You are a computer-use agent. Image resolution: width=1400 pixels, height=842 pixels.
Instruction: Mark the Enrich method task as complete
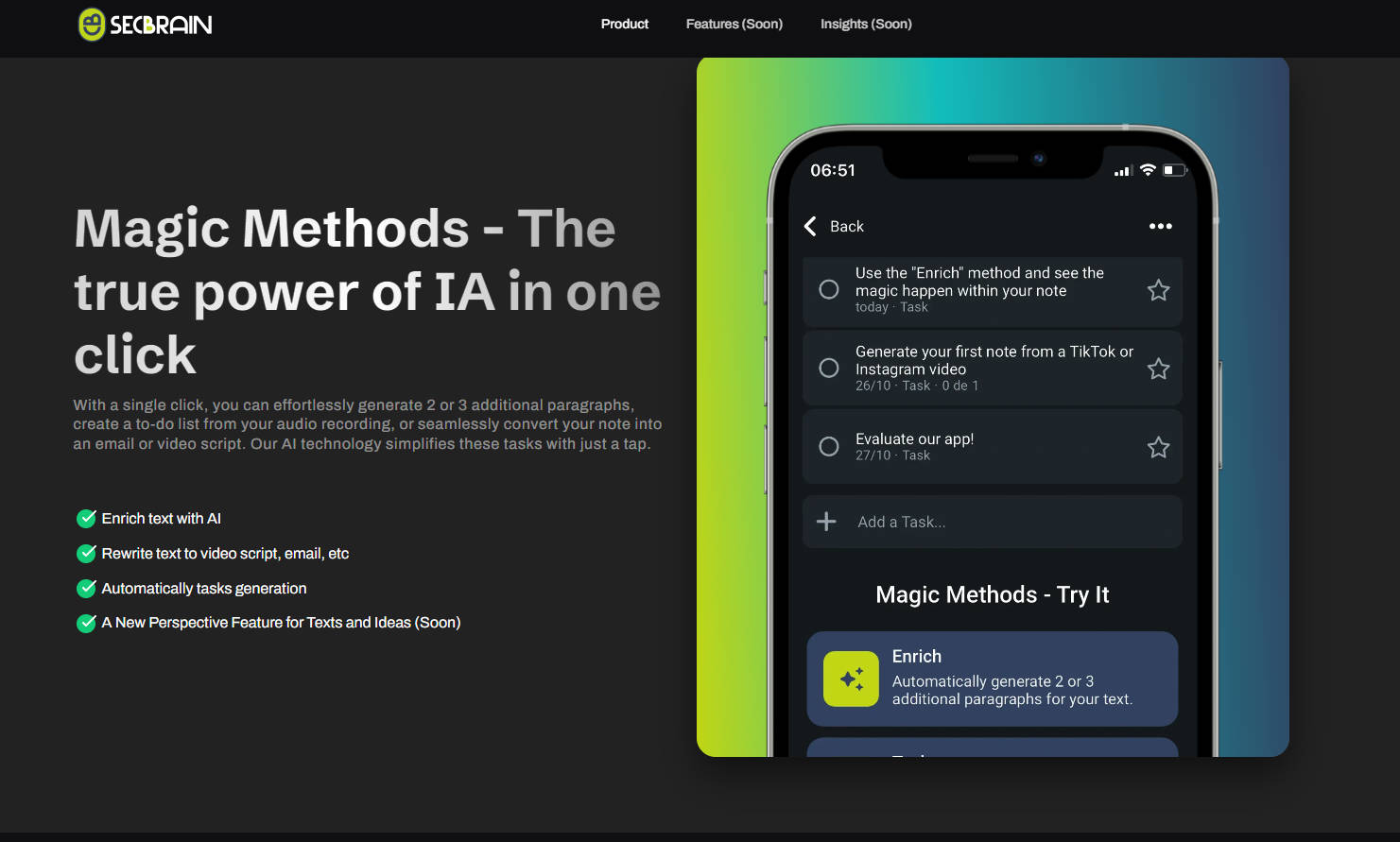coord(828,289)
